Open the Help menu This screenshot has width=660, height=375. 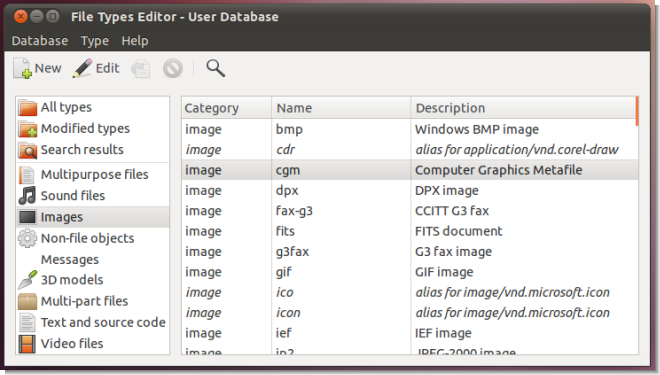coord(135,41)
